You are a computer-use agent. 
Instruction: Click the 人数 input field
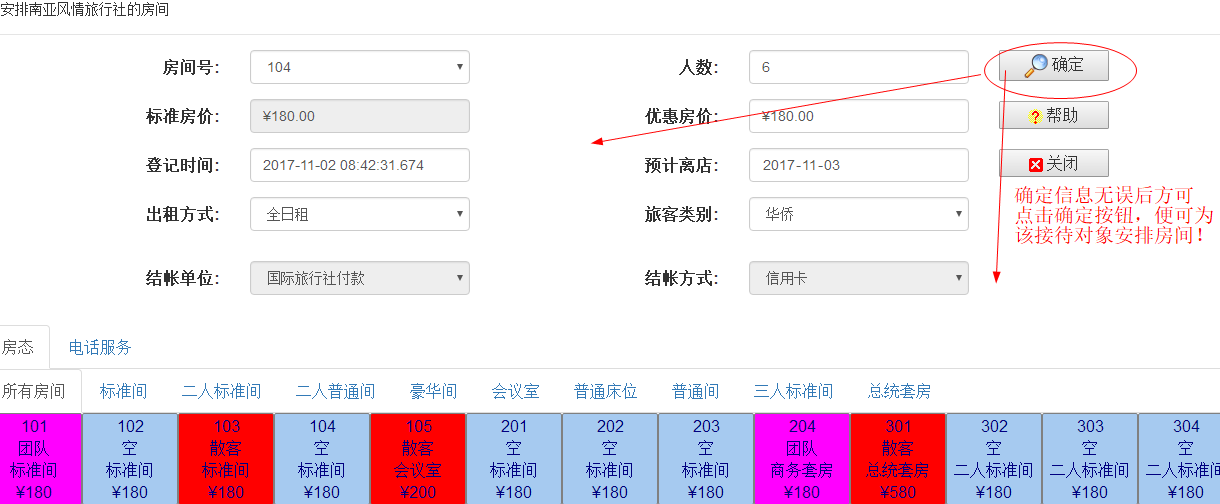tap(859, 67)
